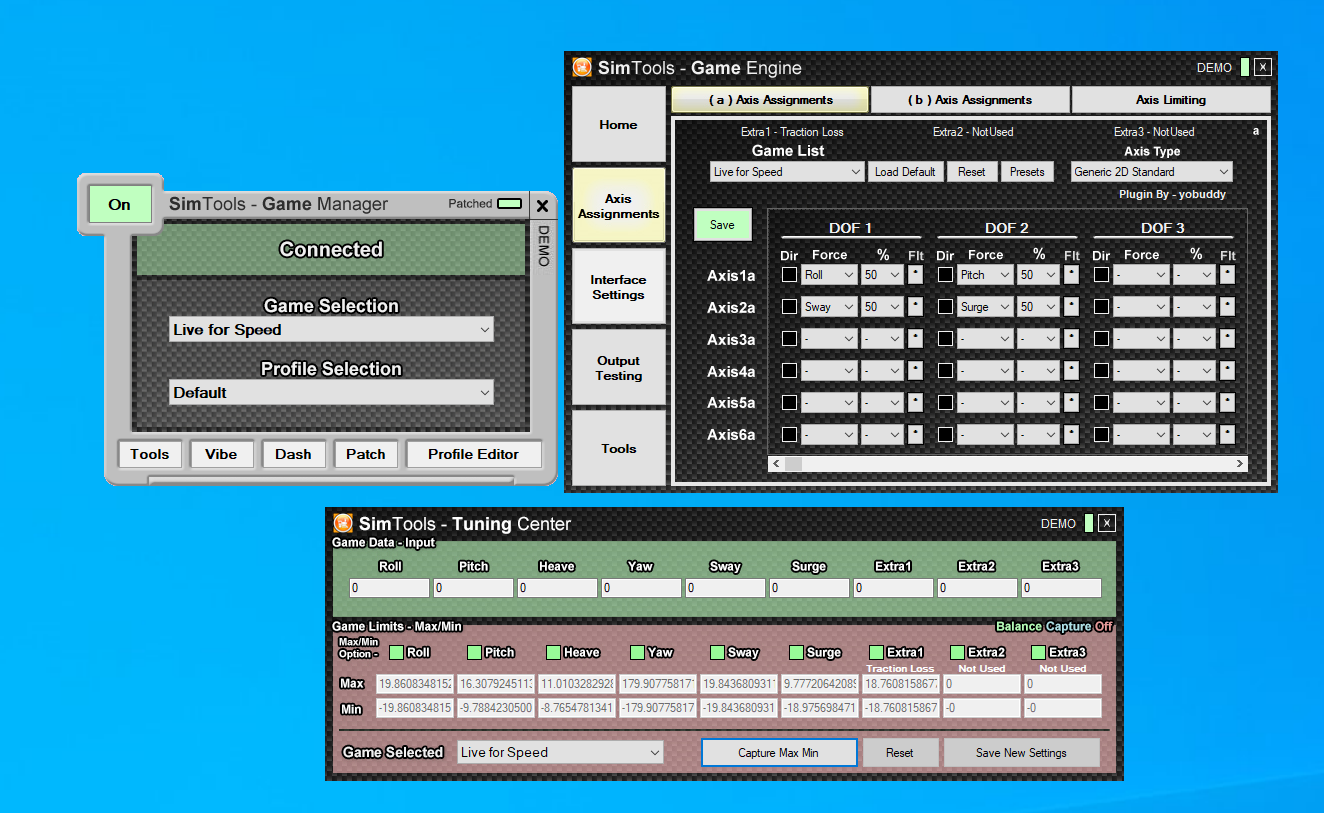Toggle the On button in Game Manager
Viewport: 1324px width, 813px height.
tap(120, 204)
